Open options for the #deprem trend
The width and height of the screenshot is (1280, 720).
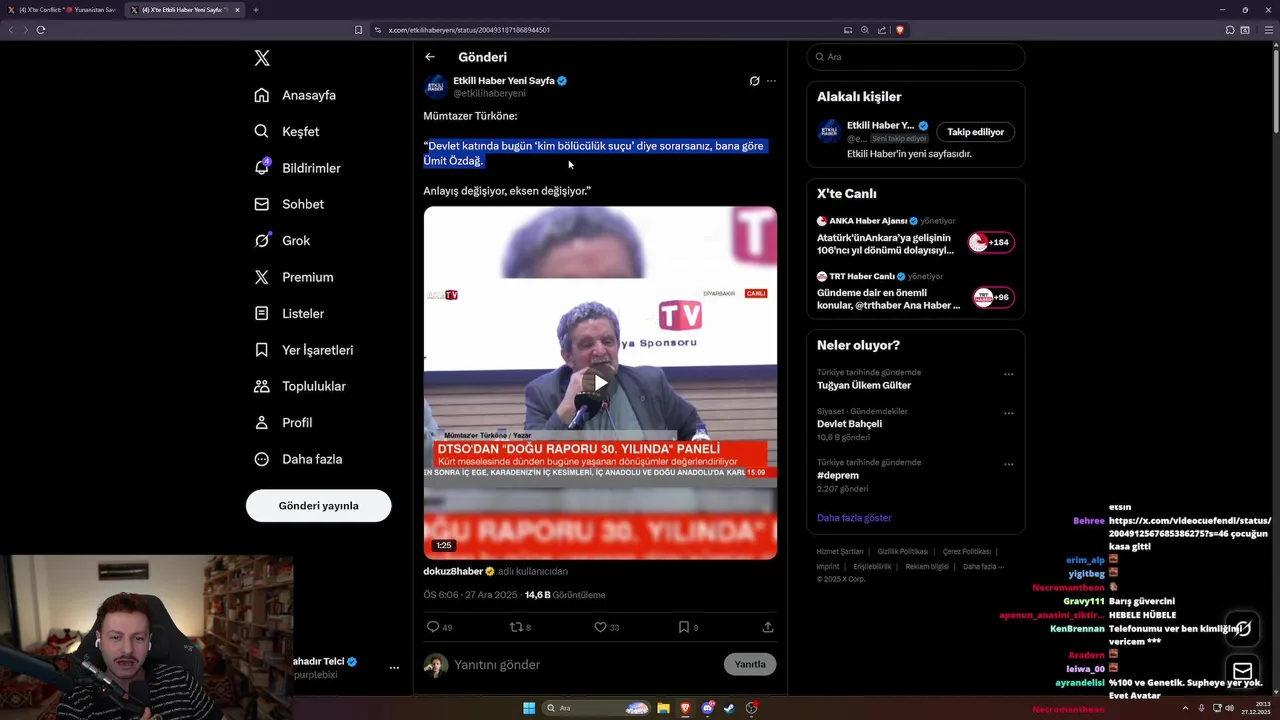coord(1008,464)
